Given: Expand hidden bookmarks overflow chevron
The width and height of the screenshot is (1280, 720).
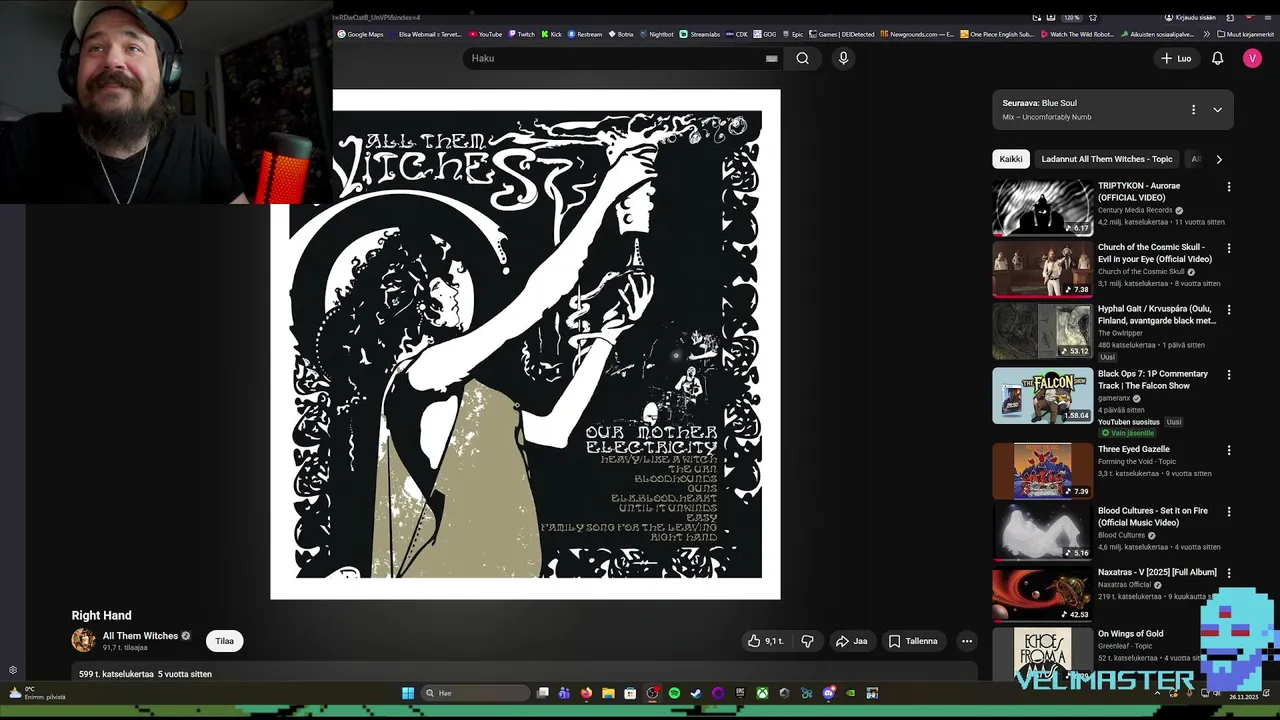Looking at the screenshot, I should (x=1206, y=34).
